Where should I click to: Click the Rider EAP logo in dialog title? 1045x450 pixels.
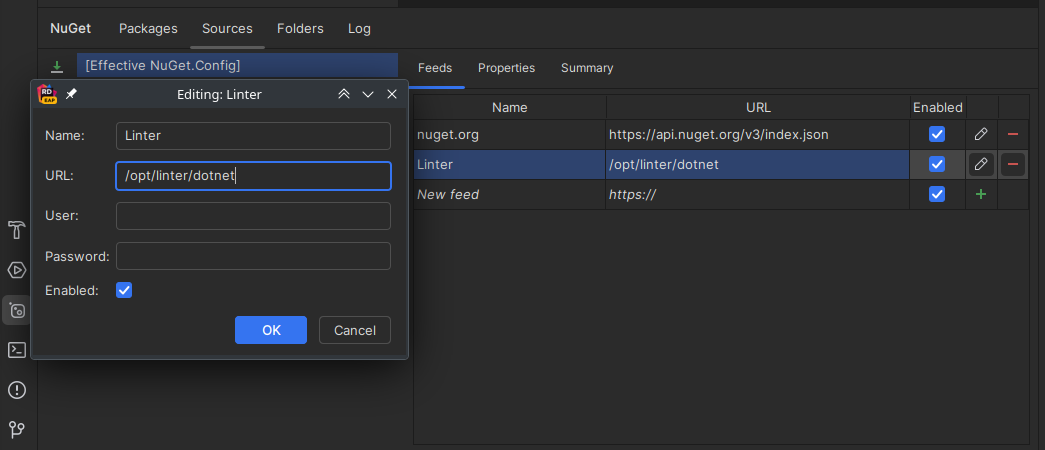(47, 94)
